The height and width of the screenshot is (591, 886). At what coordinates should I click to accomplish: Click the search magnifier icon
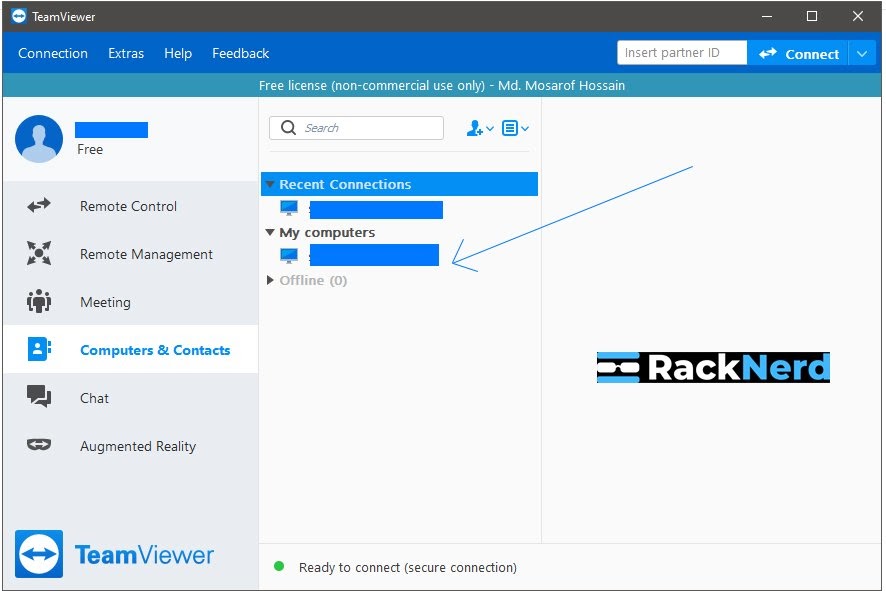coord(288,128)
